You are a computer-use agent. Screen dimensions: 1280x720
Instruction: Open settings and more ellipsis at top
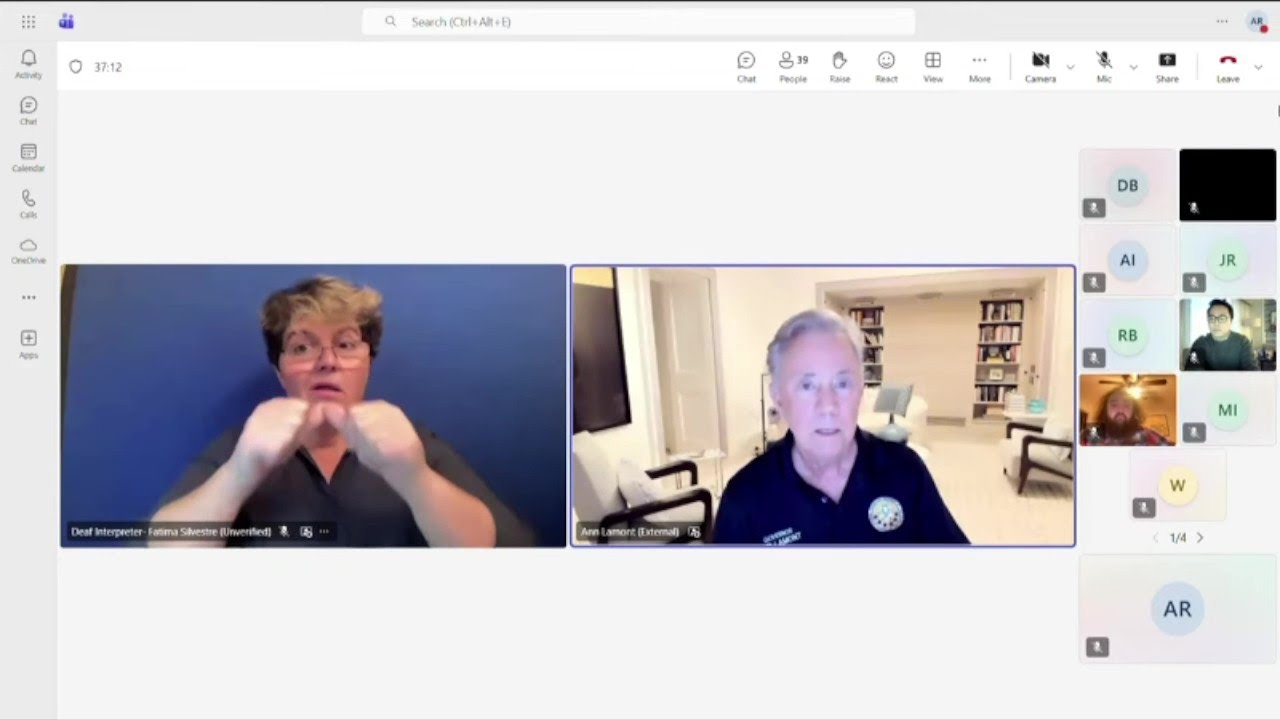1222,21
